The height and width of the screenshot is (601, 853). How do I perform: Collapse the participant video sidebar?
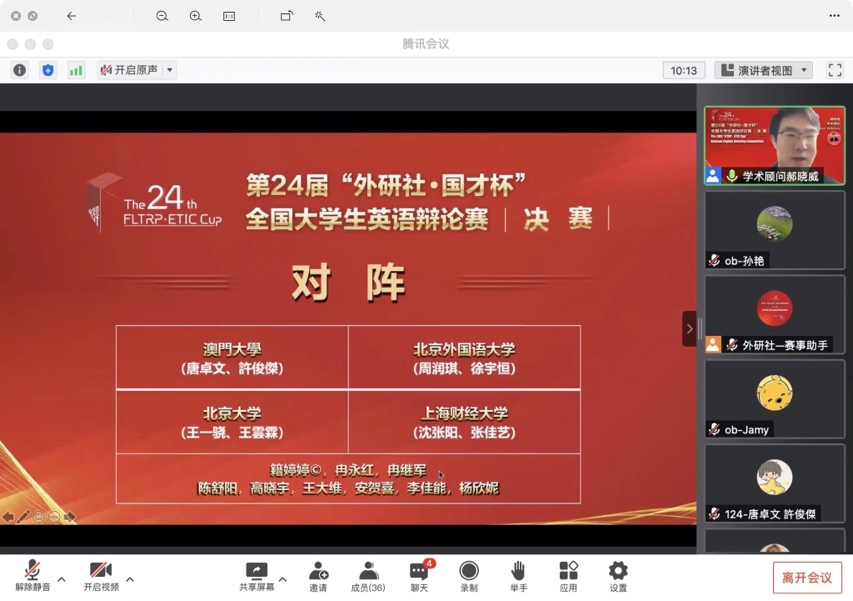tap(689, 329)
